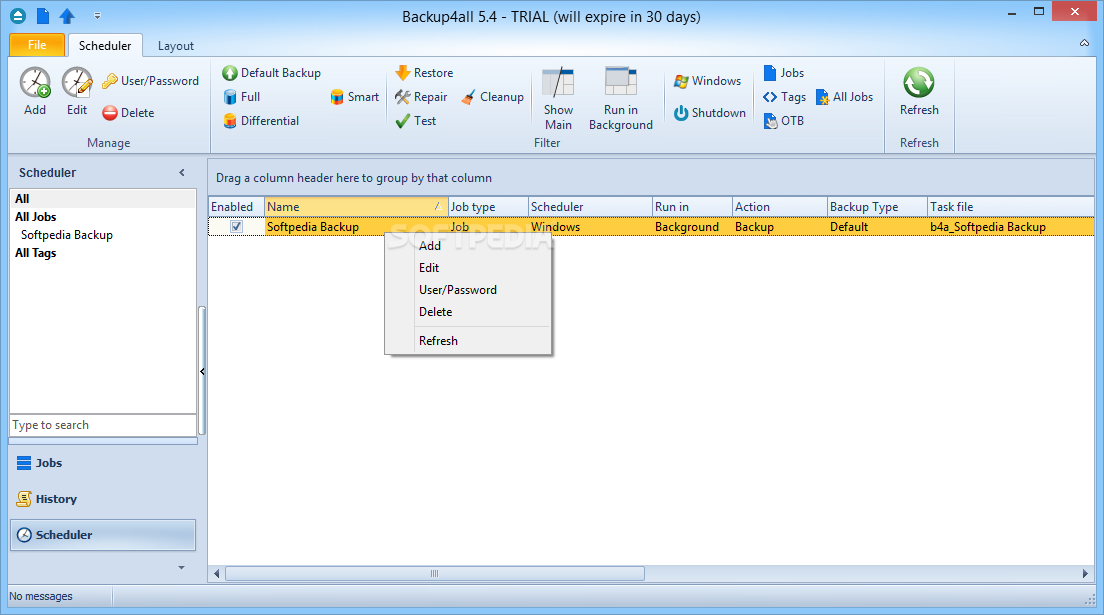This screenshot has width=1104, height=615.
Task: Collapse the Scheduler side panel chevron
Action: click(x=182, y=173)
